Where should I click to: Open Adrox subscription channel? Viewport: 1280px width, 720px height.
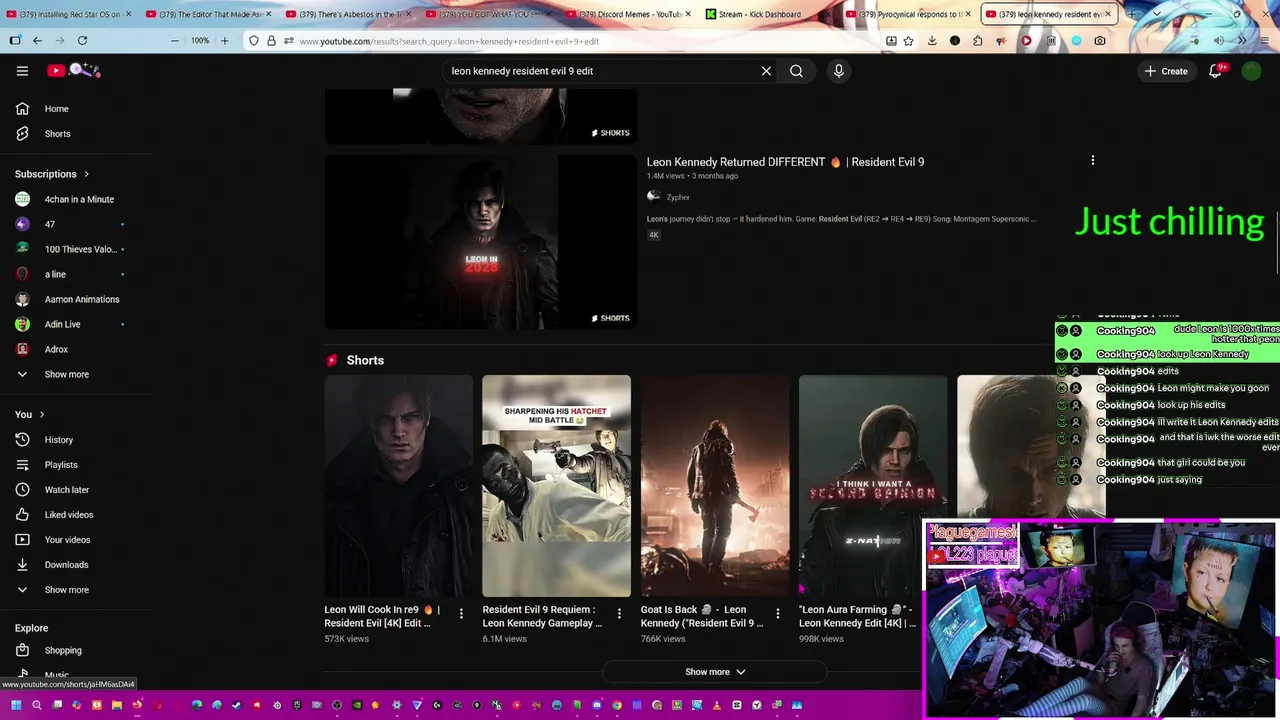tap(75, 349)
